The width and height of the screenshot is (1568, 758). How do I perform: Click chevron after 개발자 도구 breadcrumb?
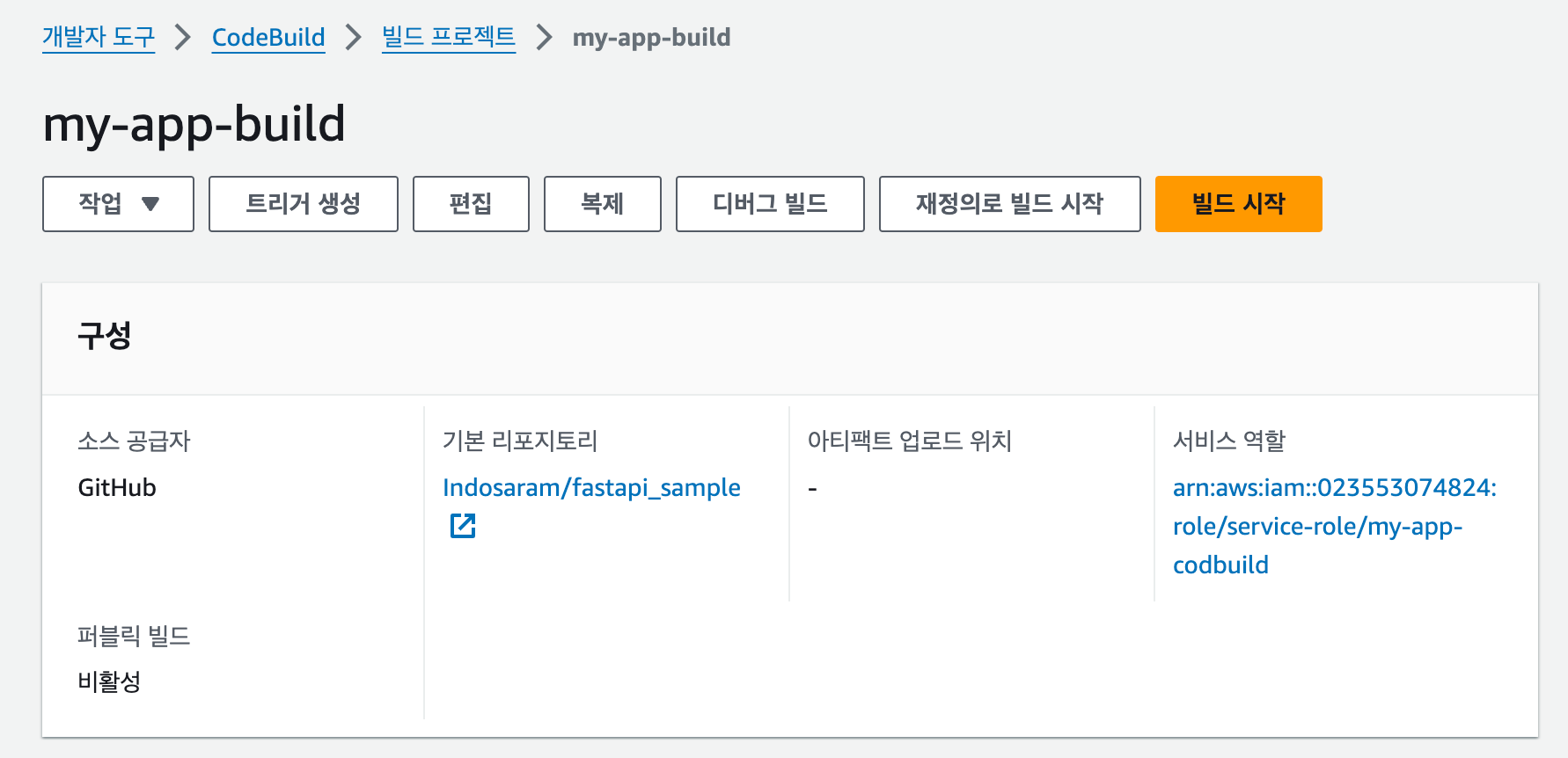pyautogui.click(x=183, y=37)
